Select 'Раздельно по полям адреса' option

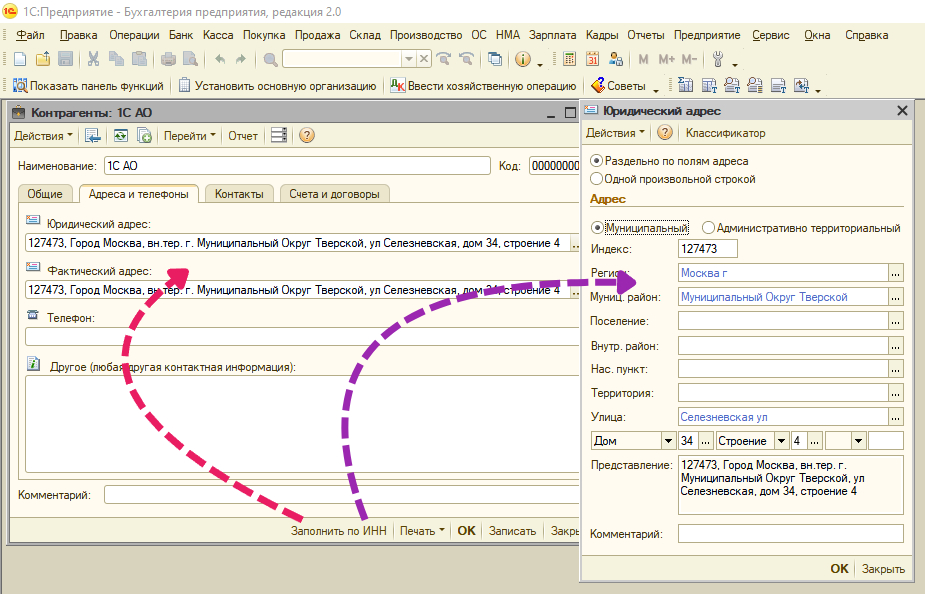[597, 160]
